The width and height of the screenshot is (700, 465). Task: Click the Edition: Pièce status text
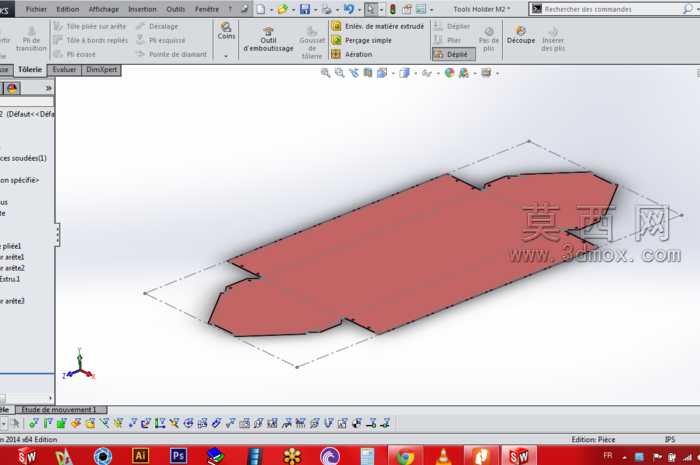tap(593, 440)
